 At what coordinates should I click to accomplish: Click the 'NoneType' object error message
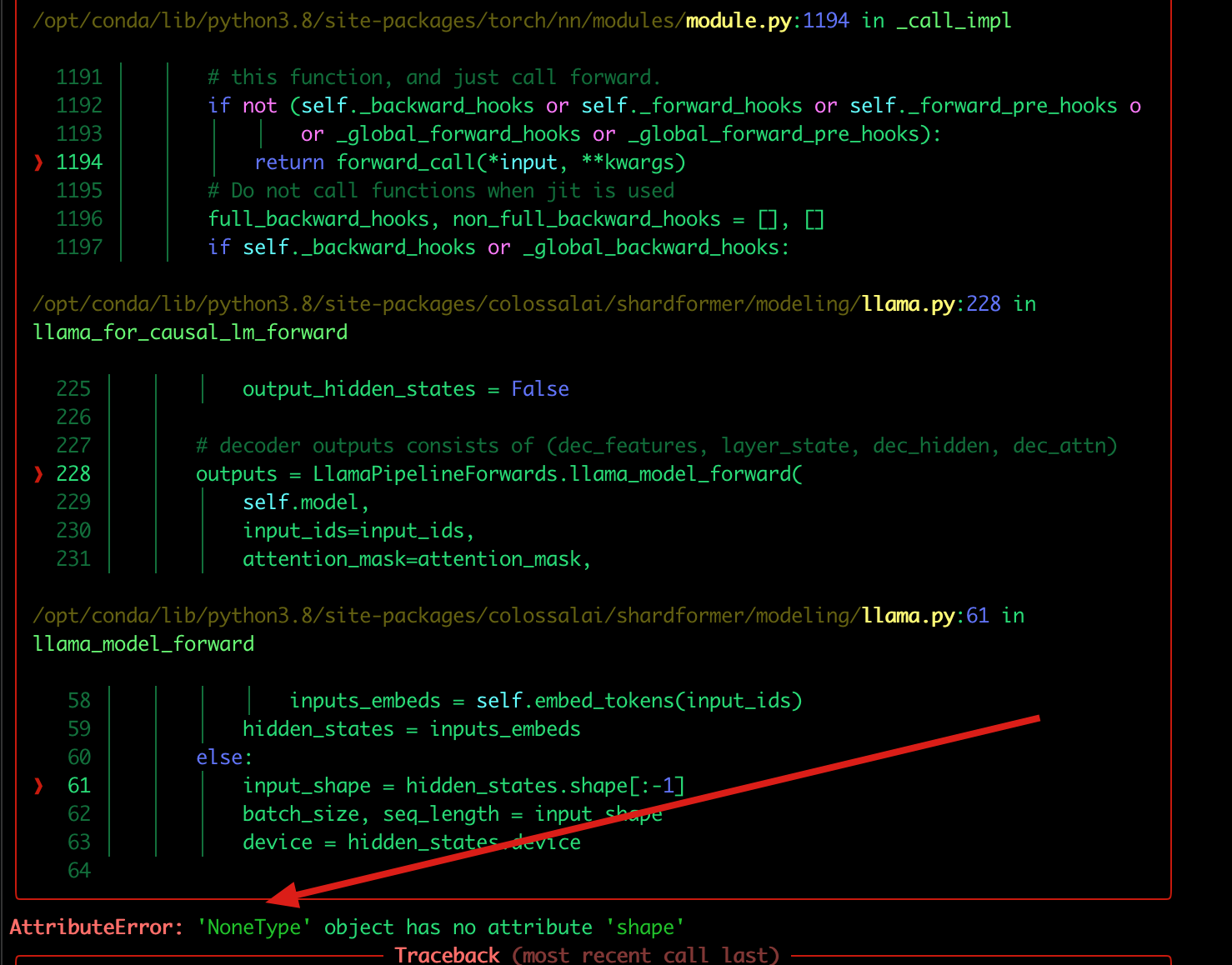pos(442,927)
